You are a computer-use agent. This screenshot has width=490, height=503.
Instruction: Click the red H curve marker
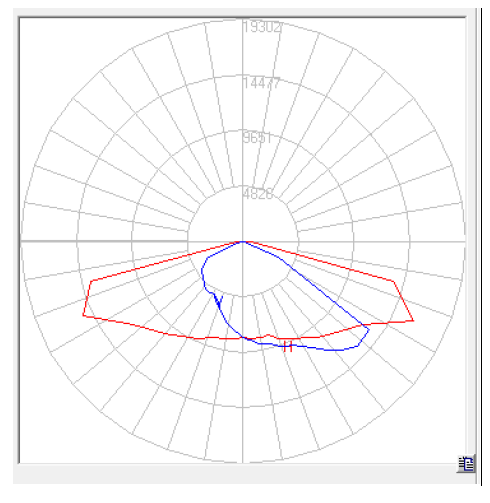[288, 347]
